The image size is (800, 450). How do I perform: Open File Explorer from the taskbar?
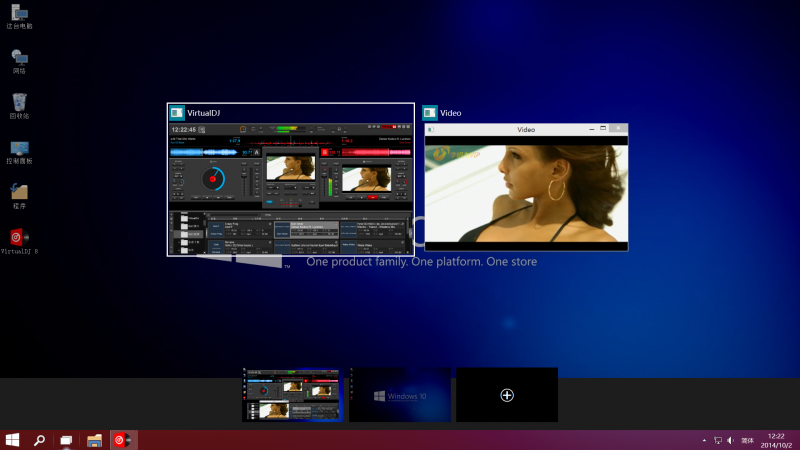click(x=94, y=440)
